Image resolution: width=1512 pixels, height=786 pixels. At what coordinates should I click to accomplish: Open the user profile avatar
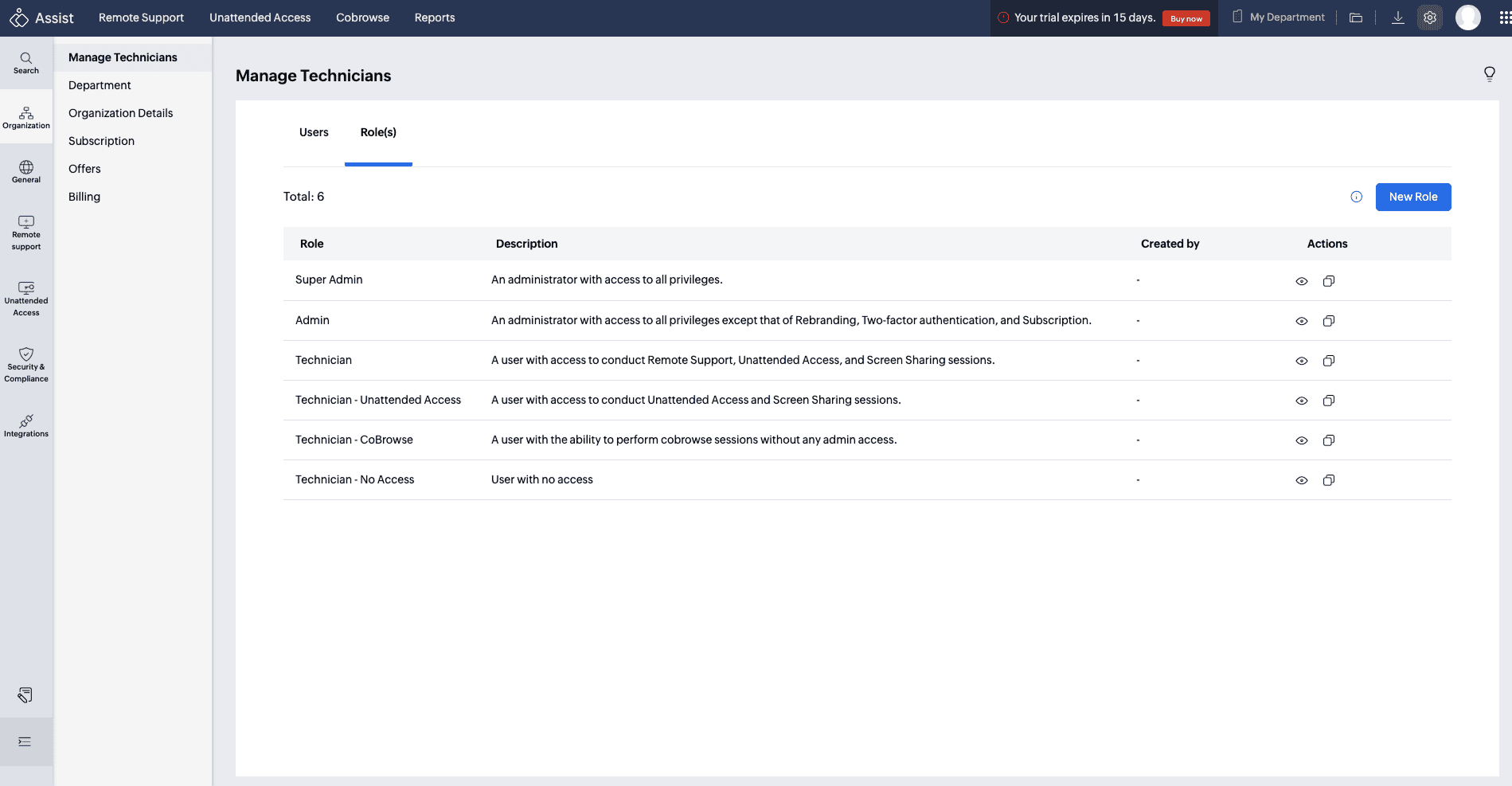pyautogui.click(x=1467, y=18)
